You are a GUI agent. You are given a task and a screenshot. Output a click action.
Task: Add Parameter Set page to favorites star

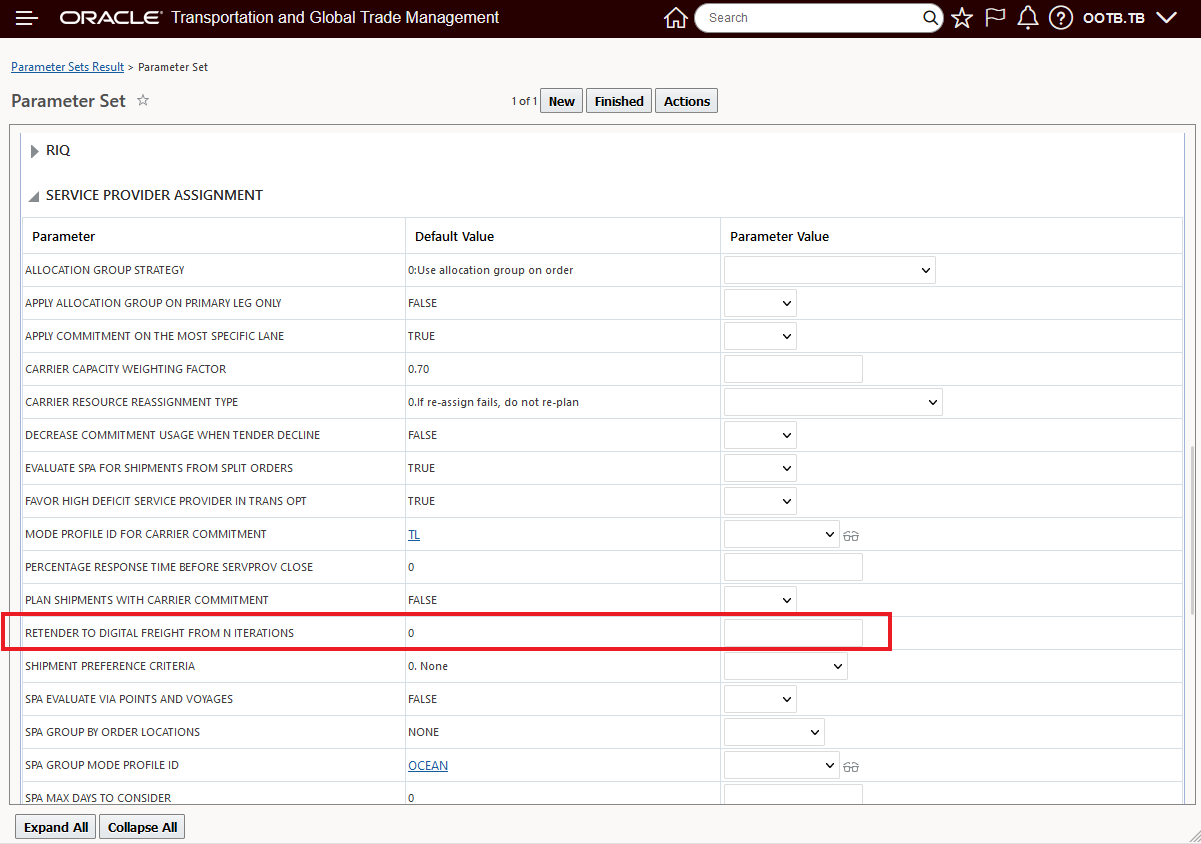click(143, 100)
